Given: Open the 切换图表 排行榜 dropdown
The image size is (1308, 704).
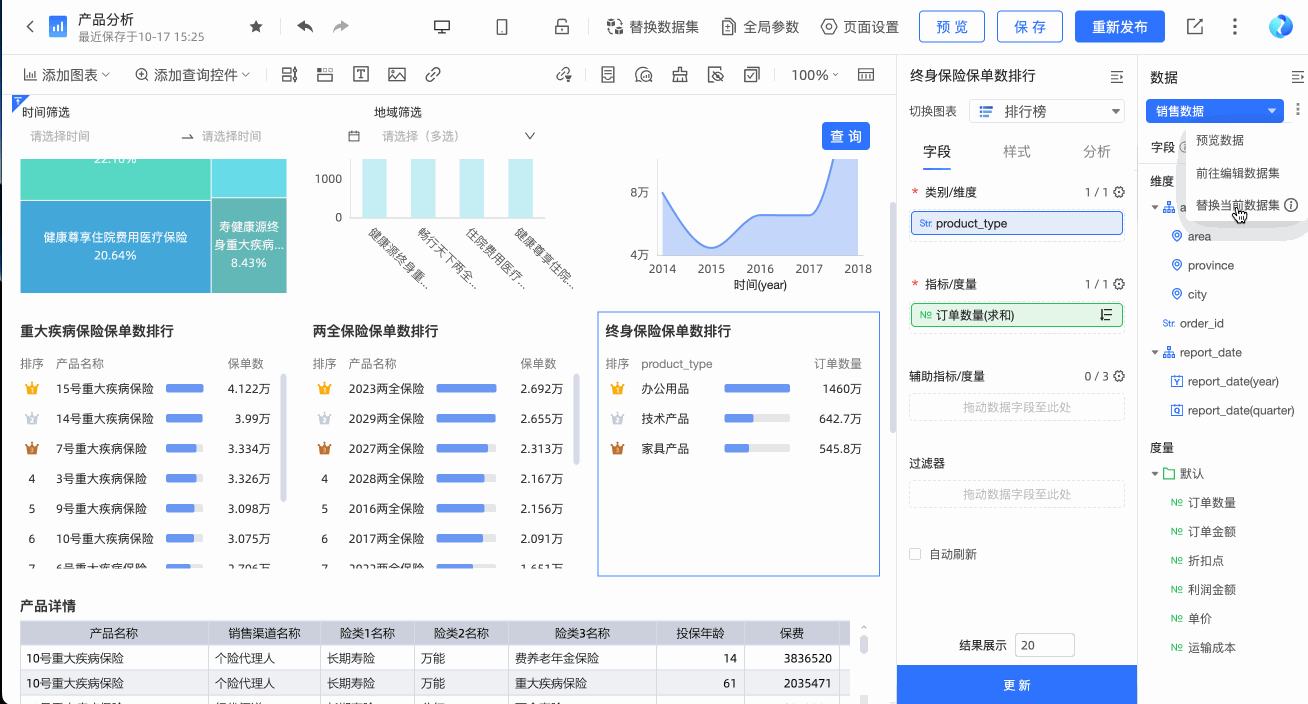Looking at the screenshot, I should pos(1046,111).
